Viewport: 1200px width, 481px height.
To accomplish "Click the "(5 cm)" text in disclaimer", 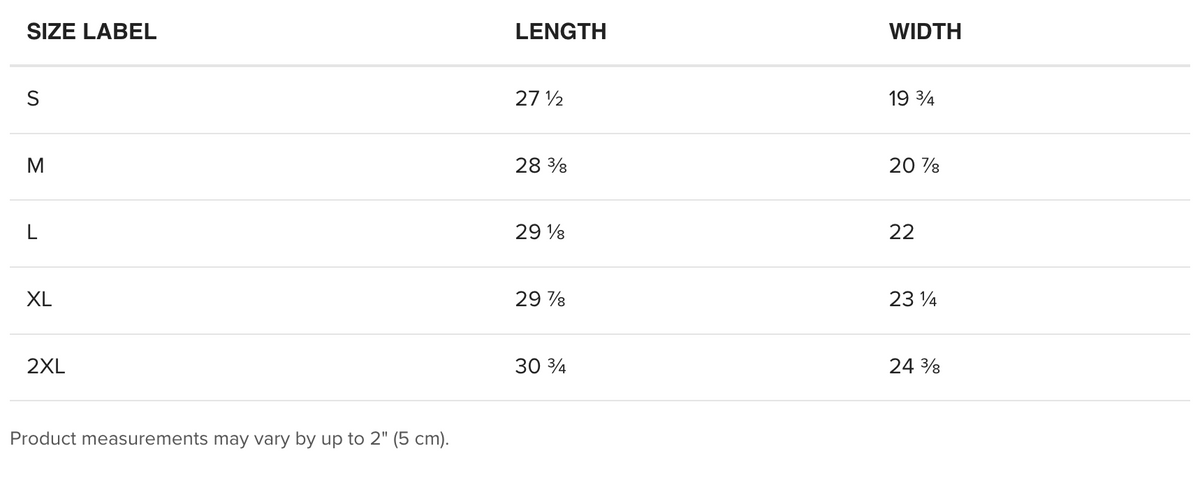I will click(422, 439).
